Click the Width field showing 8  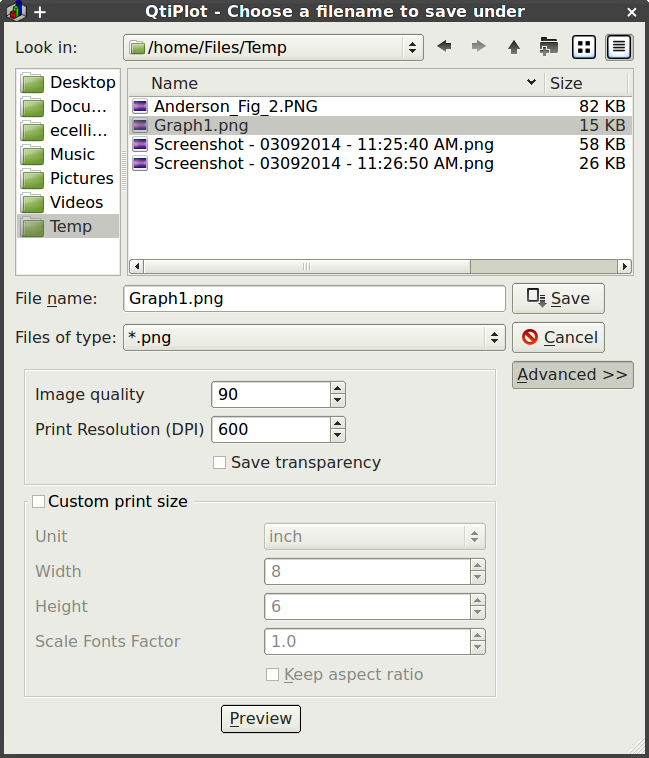(367, 571)
